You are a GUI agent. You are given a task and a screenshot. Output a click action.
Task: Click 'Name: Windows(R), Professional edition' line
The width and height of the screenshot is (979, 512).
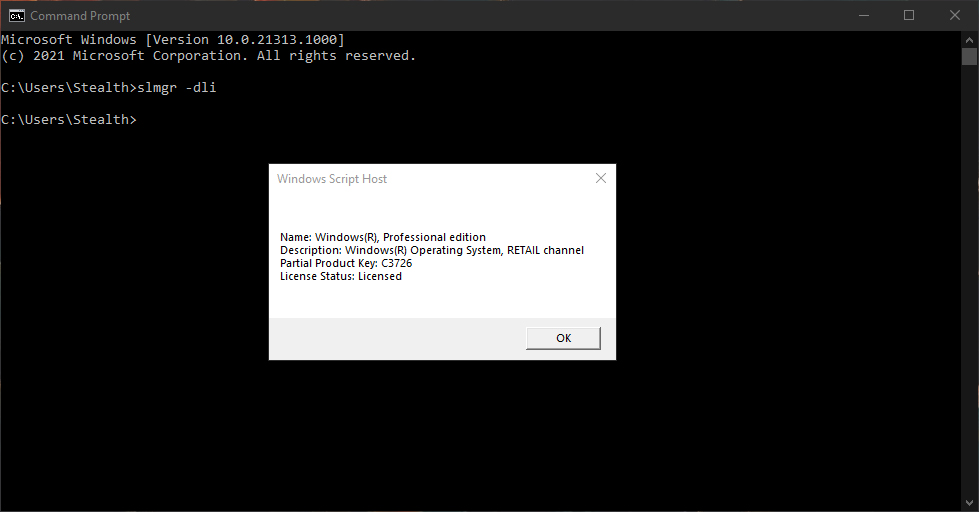[x=383, y=237]
